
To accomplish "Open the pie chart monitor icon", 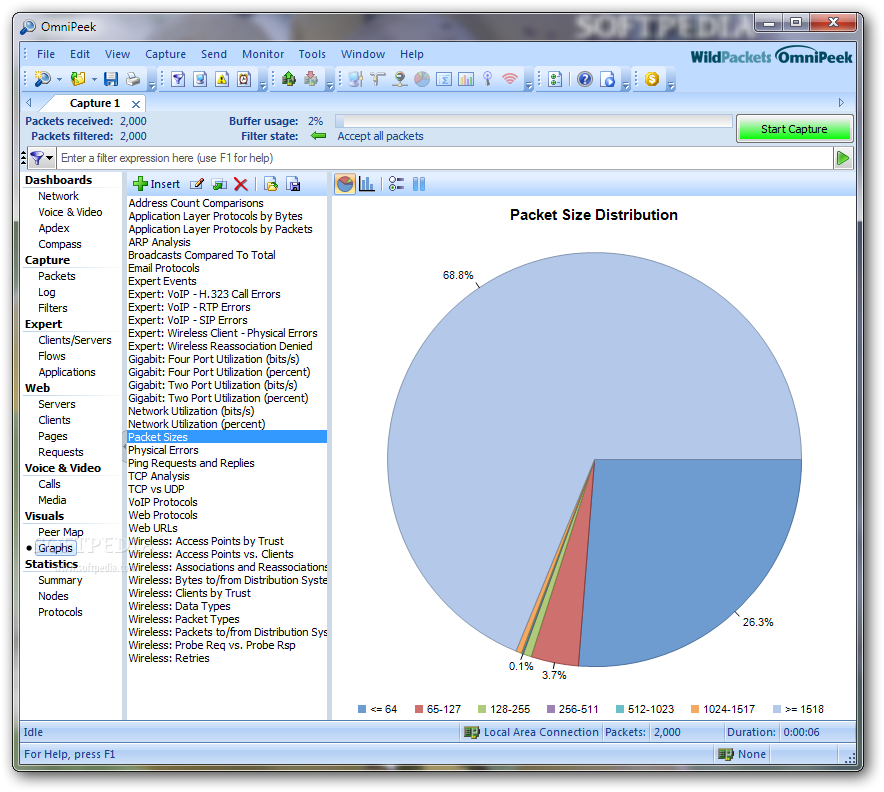I will coord(422,79).
